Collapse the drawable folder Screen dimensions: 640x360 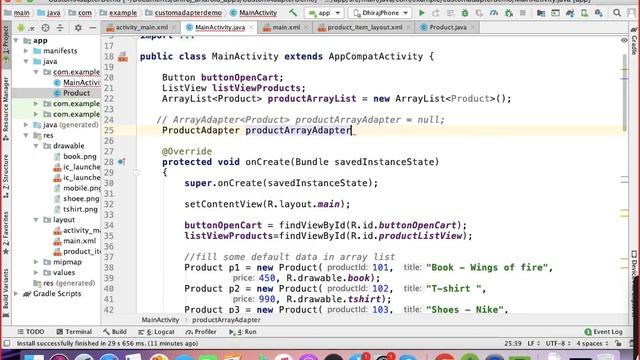[36, 146]
